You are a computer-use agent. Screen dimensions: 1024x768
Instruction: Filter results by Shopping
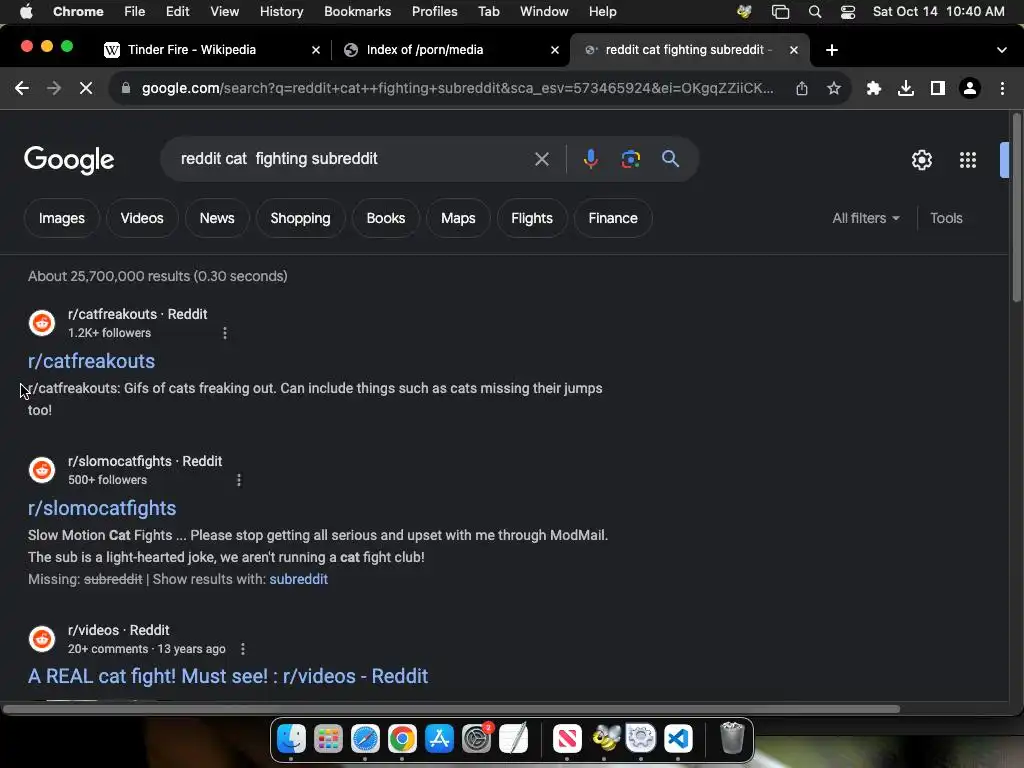300,218
